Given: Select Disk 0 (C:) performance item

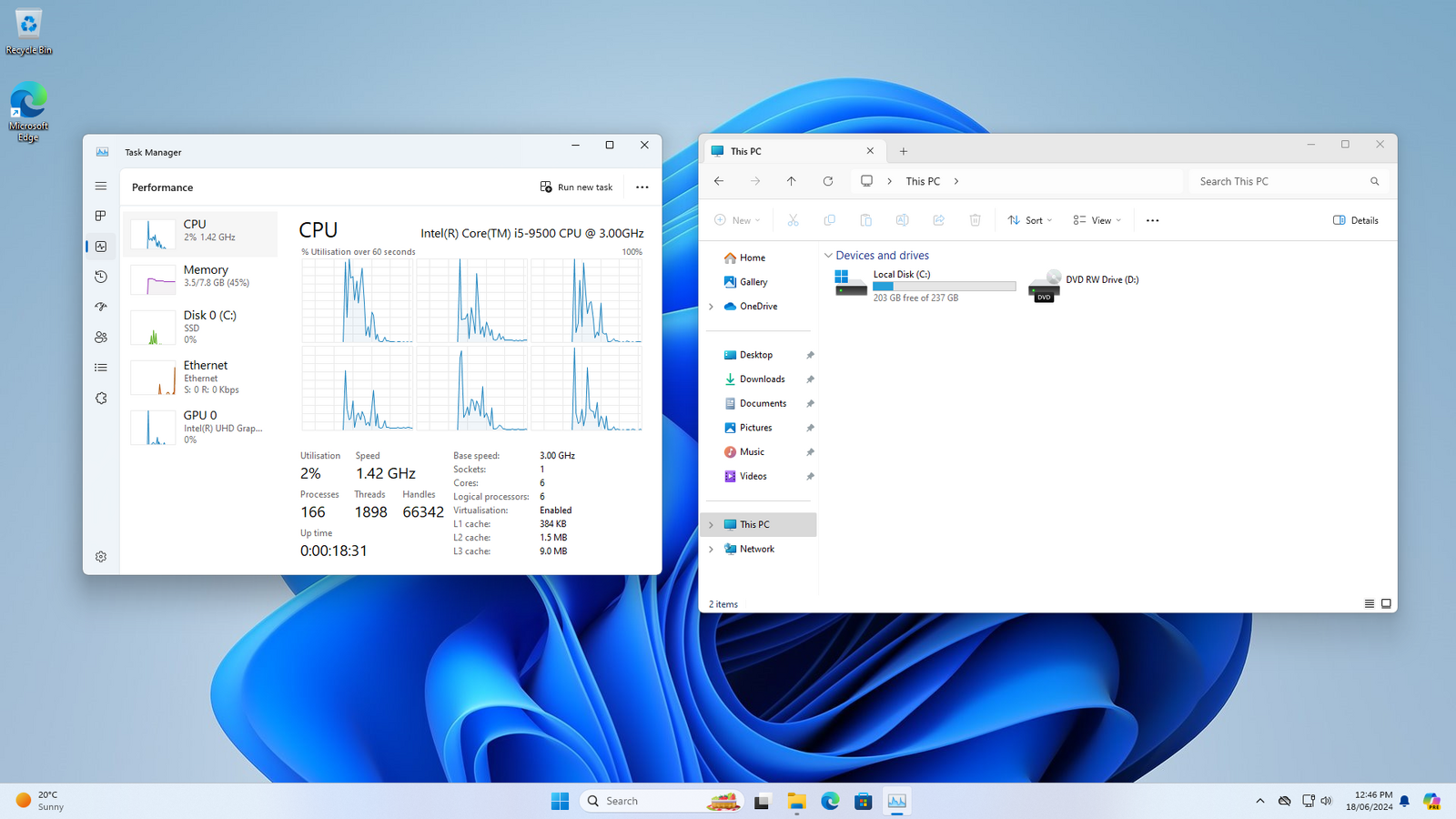Looking at the screenshot, I should (x=200, y=327).
